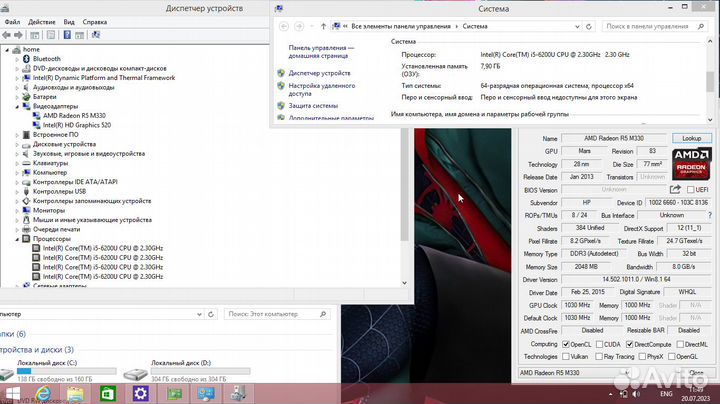Click Scan for hardware changes toolbar icon
The width and height of the screenshot is (720, 404).
point(96,35)
